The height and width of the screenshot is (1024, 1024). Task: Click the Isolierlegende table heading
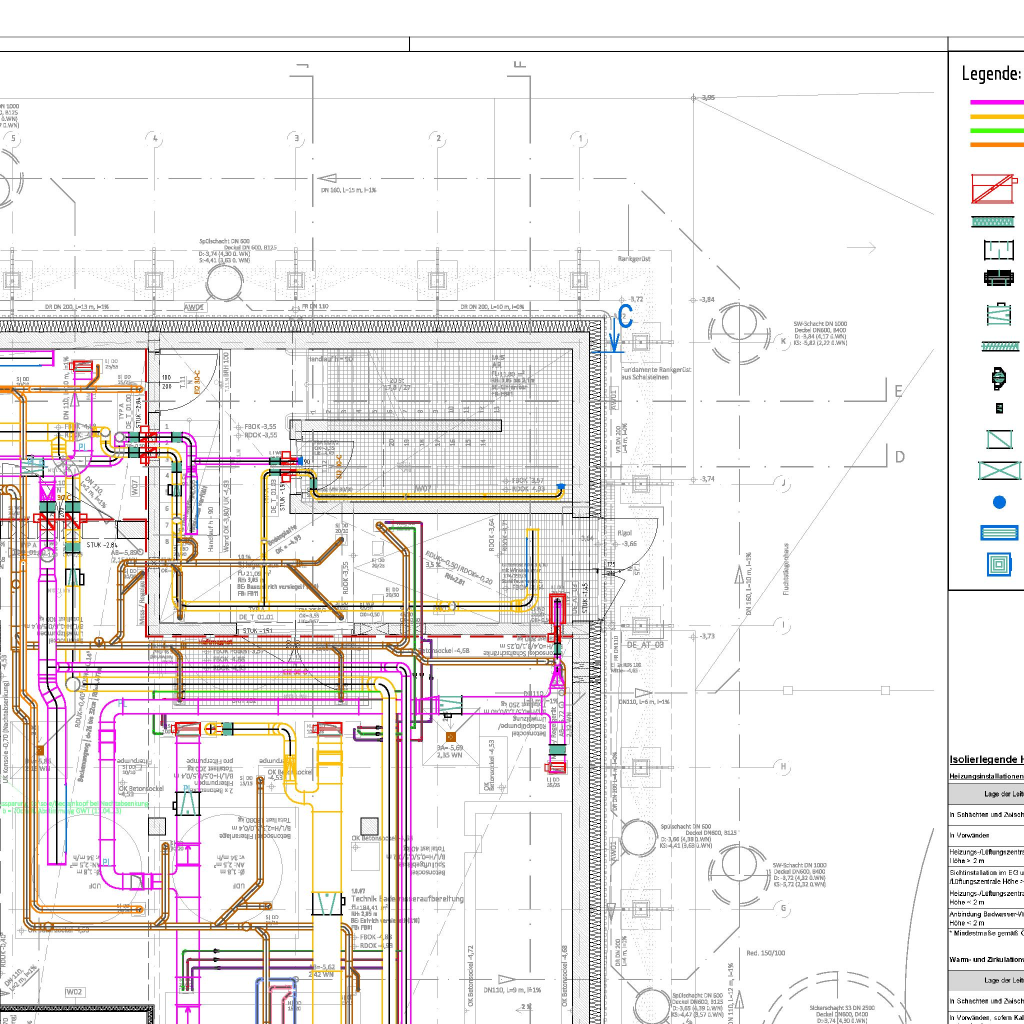986,760
